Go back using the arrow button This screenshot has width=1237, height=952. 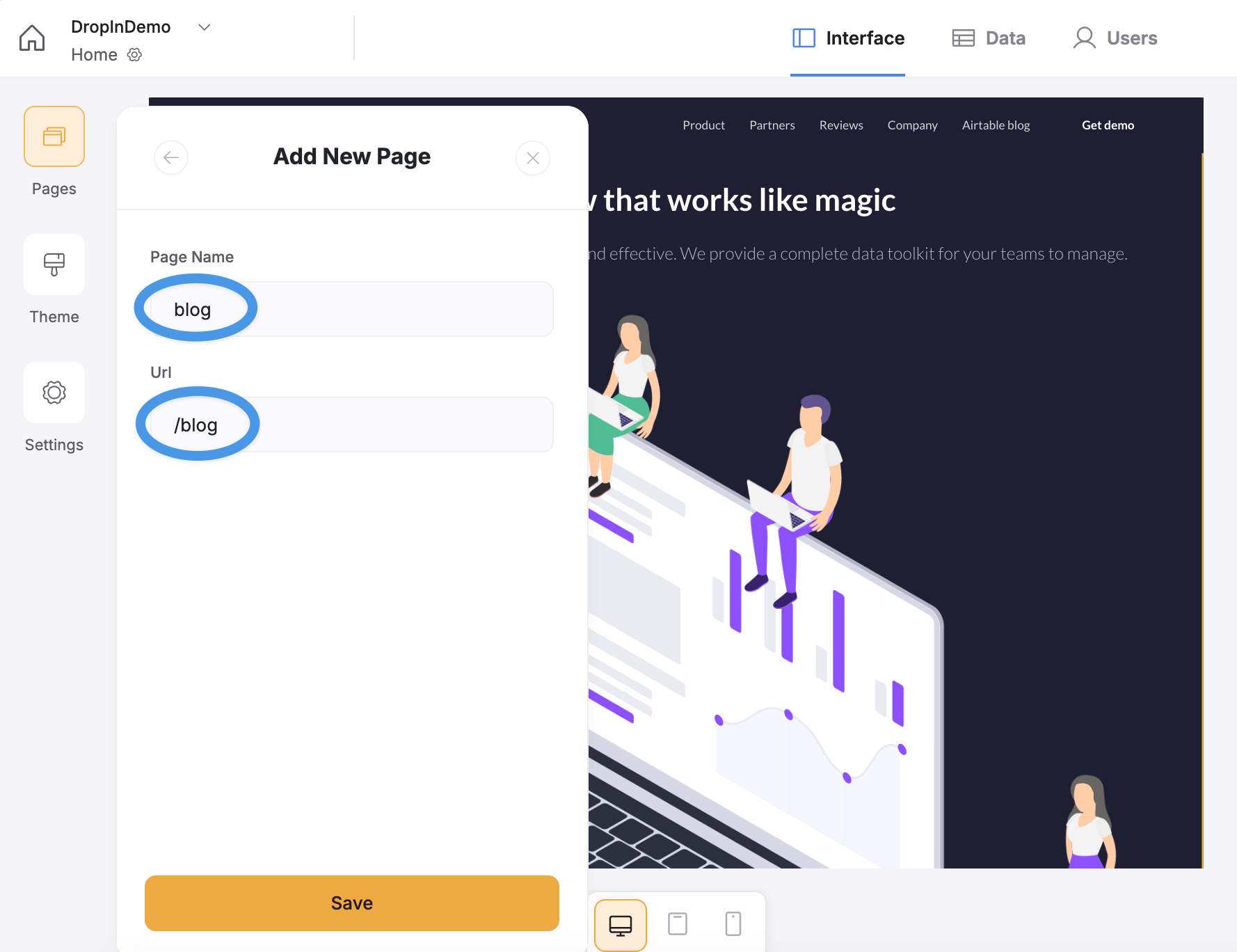[171, 158]
